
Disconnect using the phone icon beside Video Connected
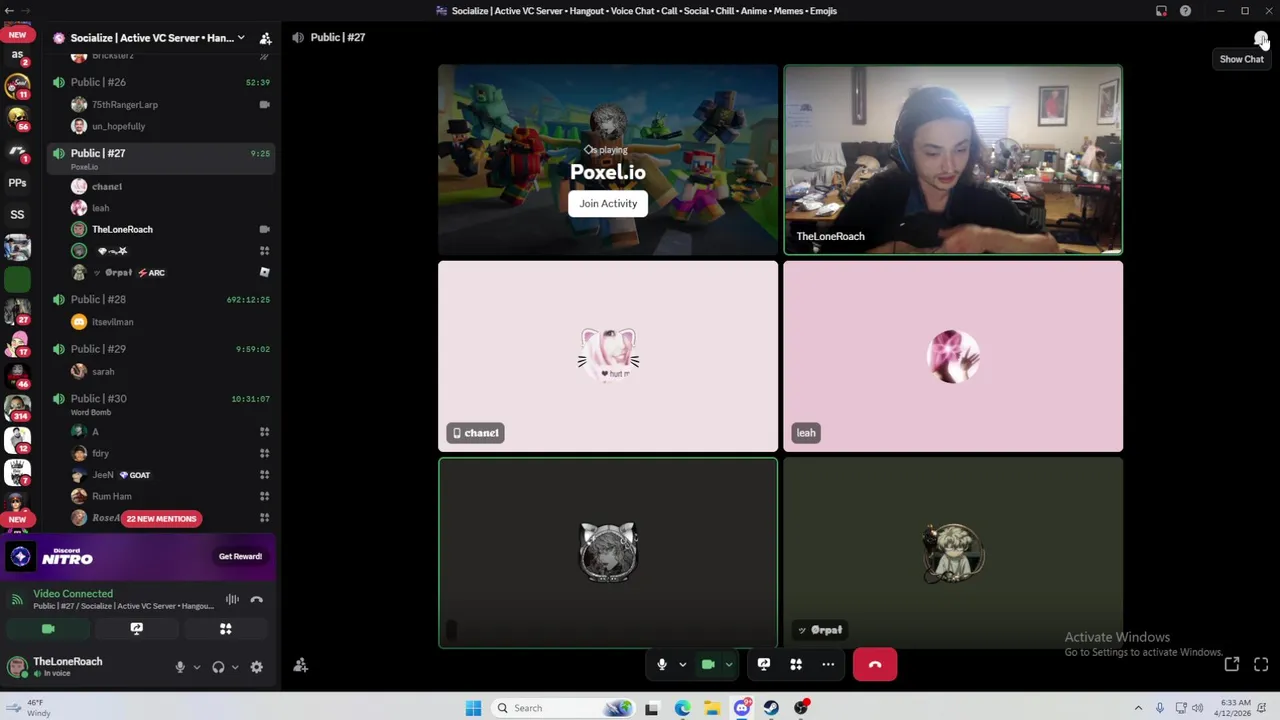pos(256,599)
